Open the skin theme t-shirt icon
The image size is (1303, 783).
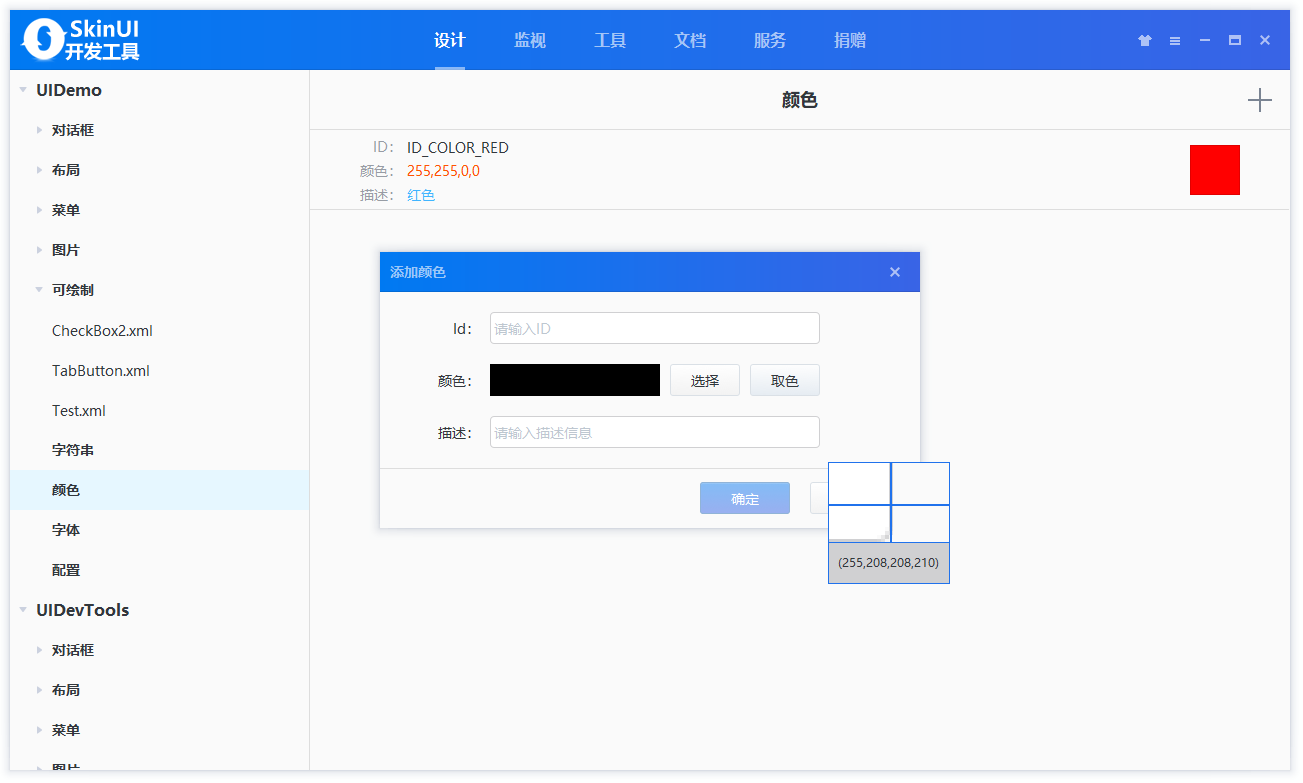click(1145, 41)
